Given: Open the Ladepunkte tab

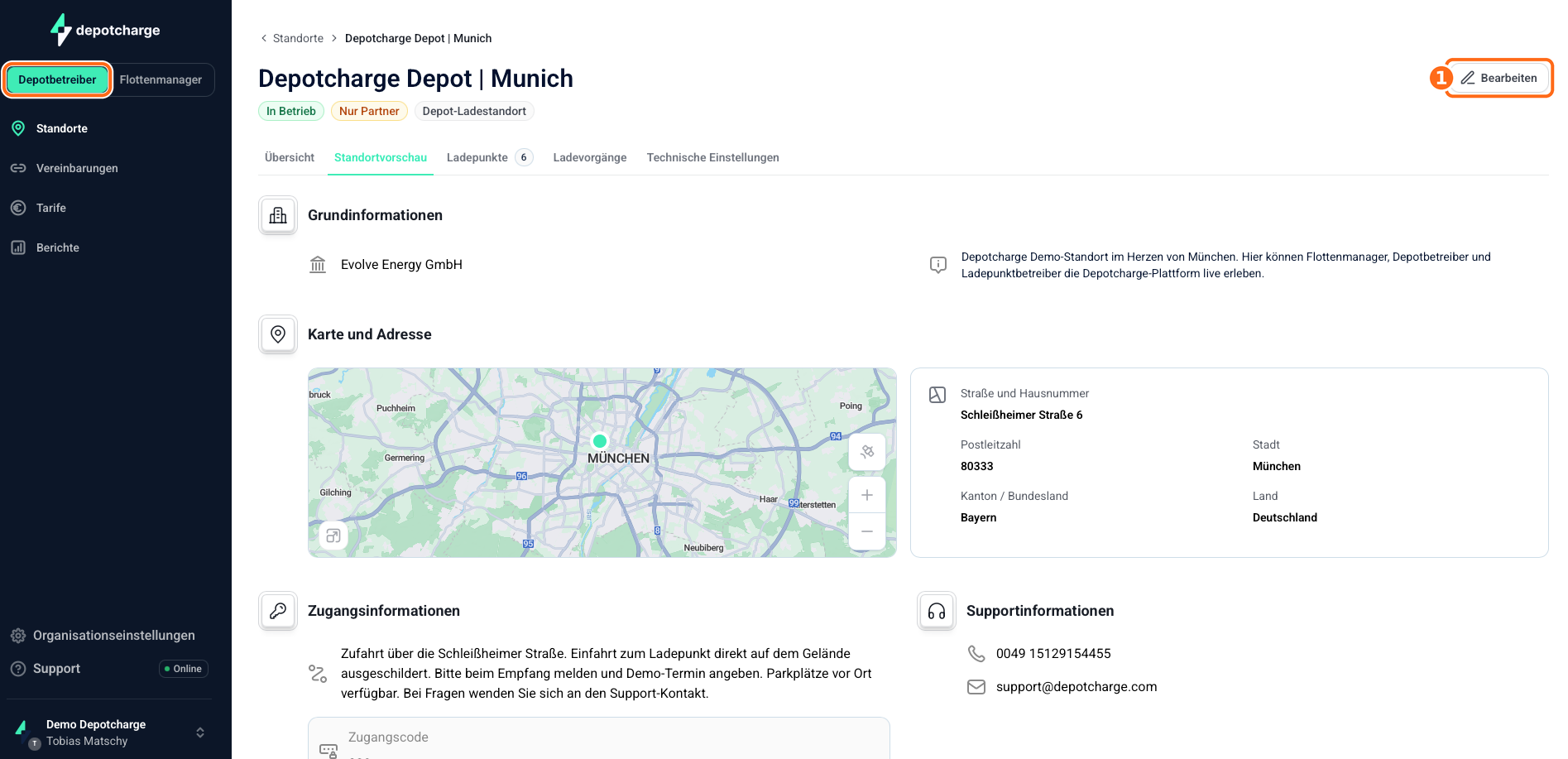Looking at the screenshot, I should coord(490,157).
